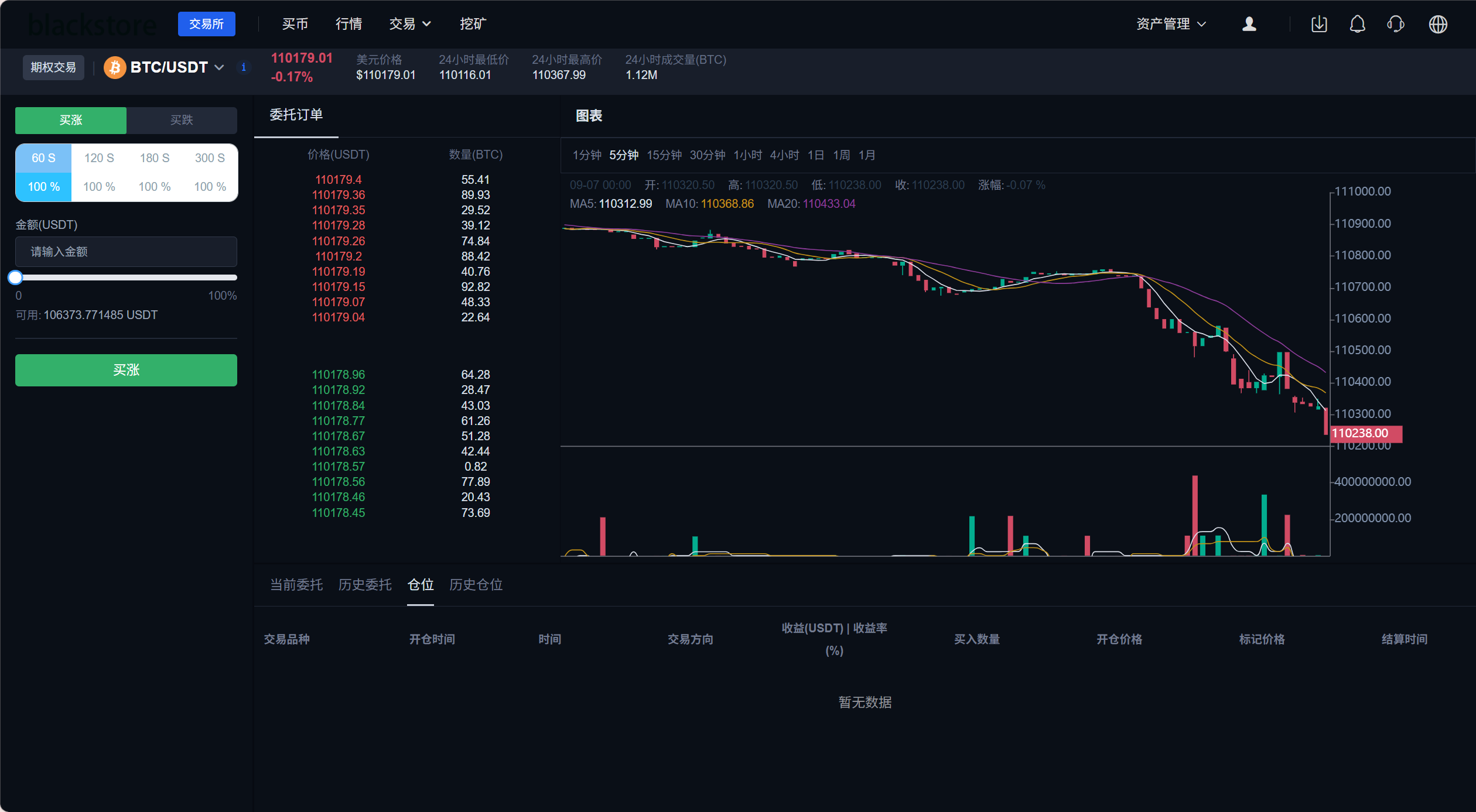Click the orange Bitcoin logo icon
Image resolution: width=1476 pixels, height=812 pixels.
[115, 67]
